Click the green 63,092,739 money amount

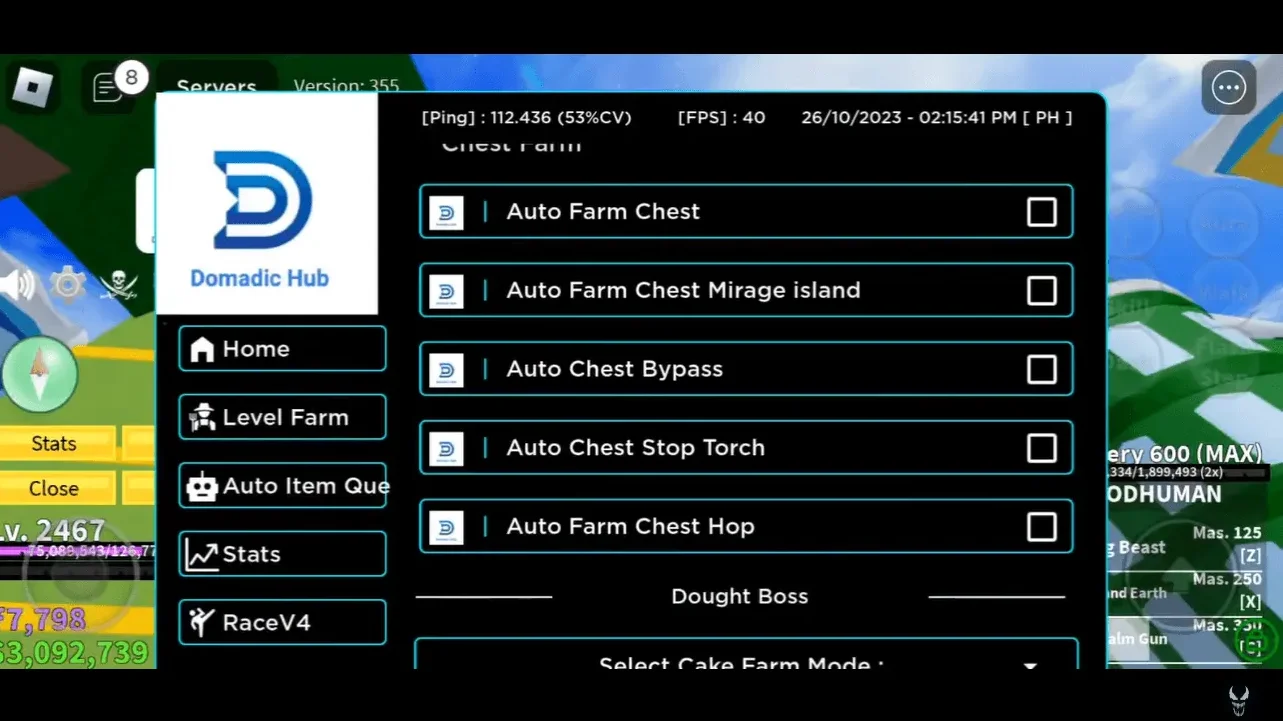75,652
